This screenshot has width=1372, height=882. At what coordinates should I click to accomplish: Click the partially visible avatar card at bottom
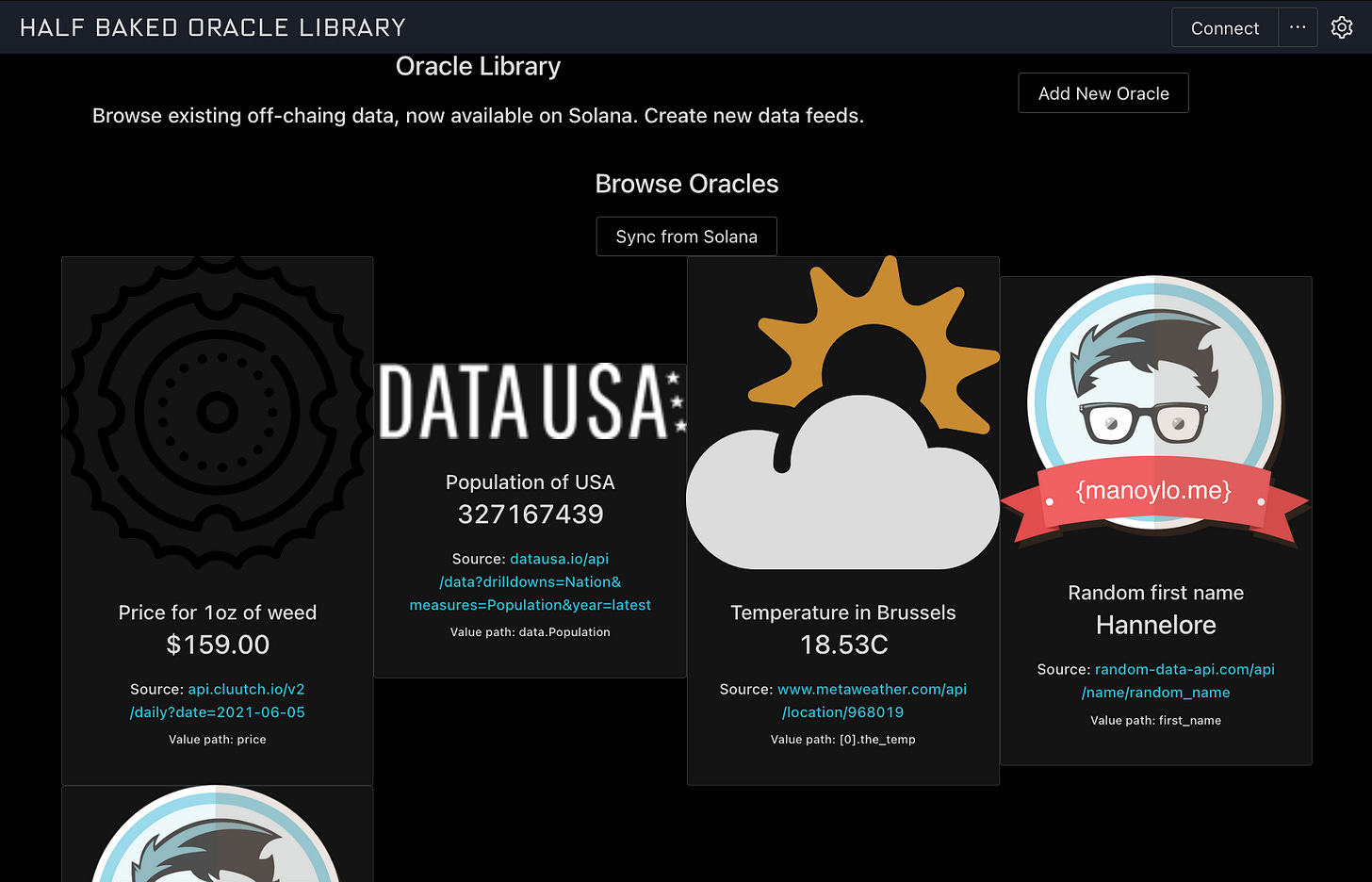pos(218,834)
